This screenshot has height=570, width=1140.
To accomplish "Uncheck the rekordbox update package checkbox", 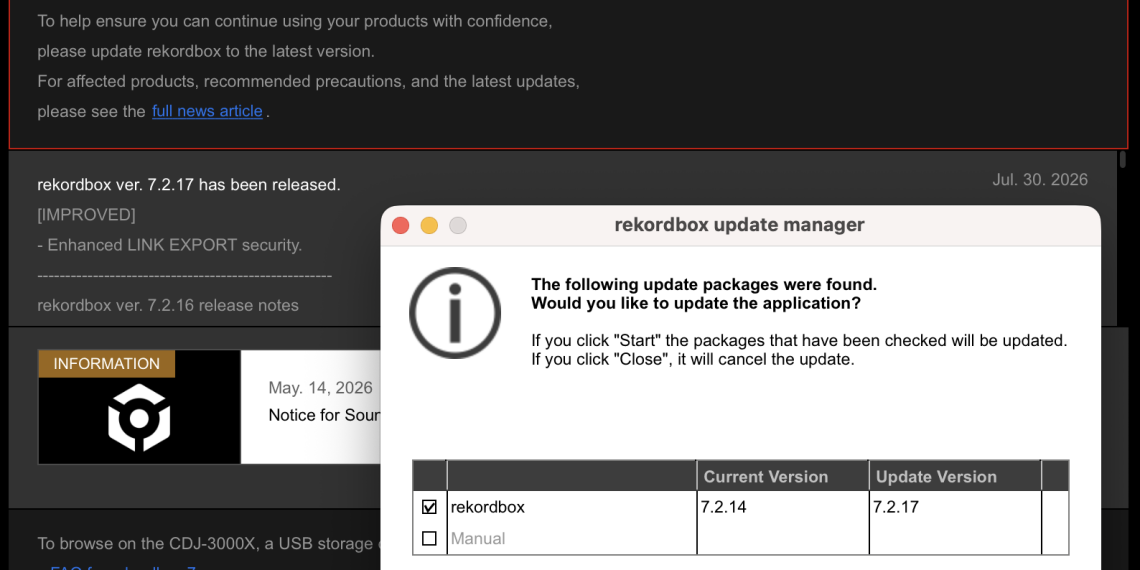I will pos(429,507).
